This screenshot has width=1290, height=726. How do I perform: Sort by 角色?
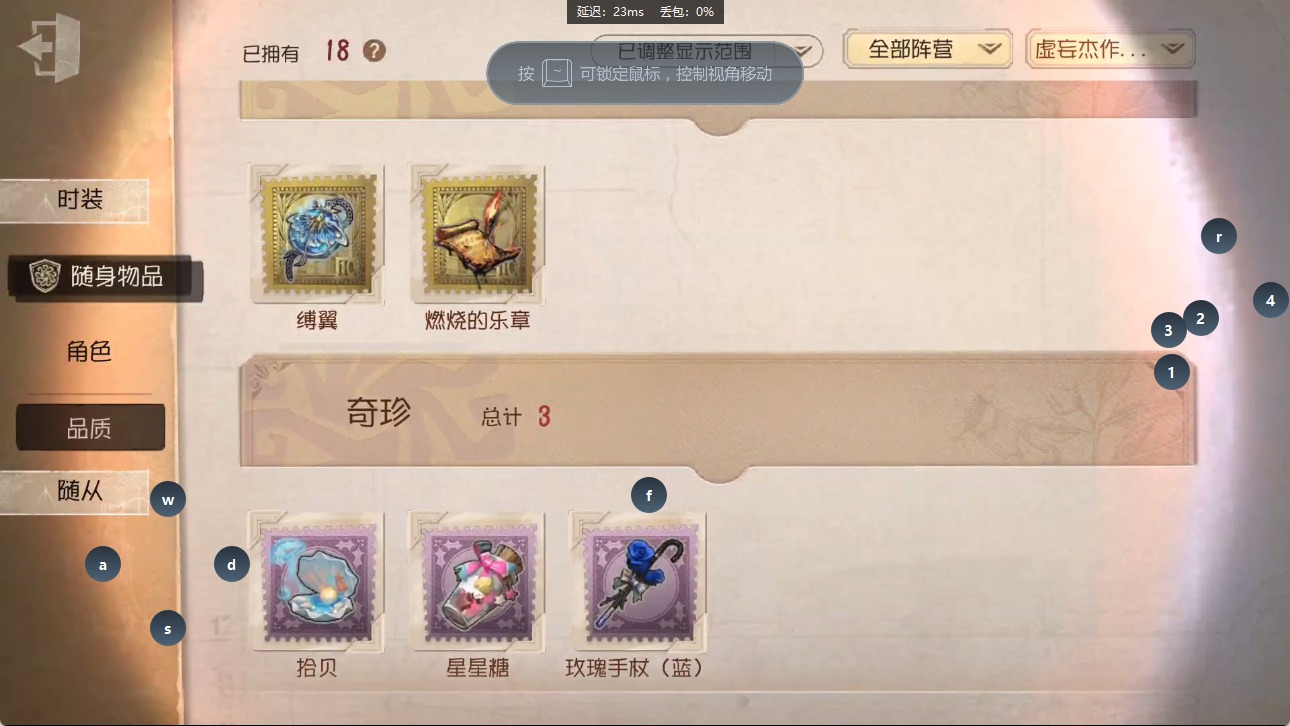(x=88, y=352)
